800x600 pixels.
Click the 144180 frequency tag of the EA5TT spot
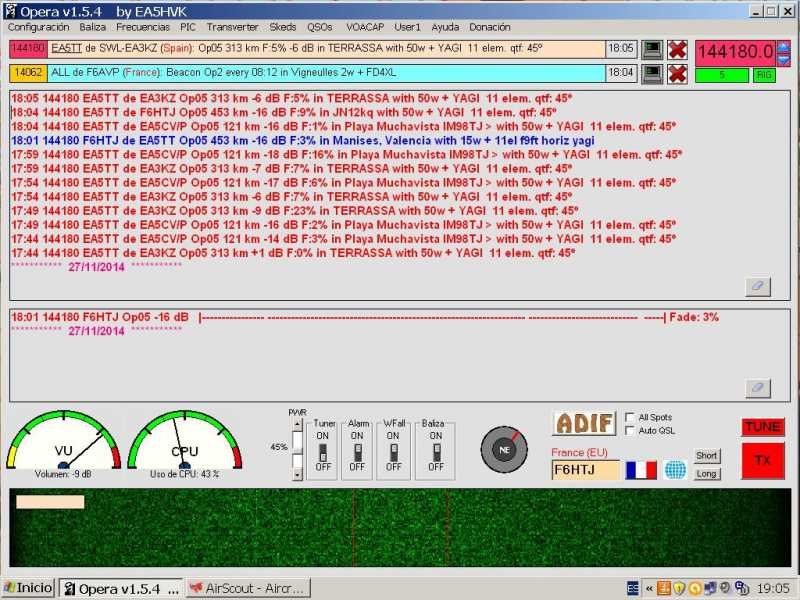tap(29, 49)
